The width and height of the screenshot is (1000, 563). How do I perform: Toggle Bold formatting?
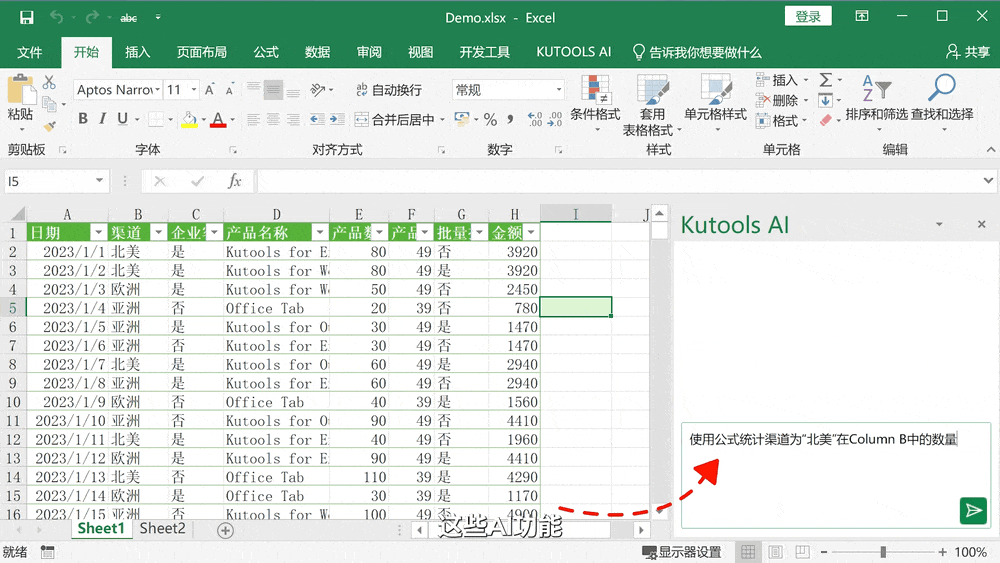[83, 119]
